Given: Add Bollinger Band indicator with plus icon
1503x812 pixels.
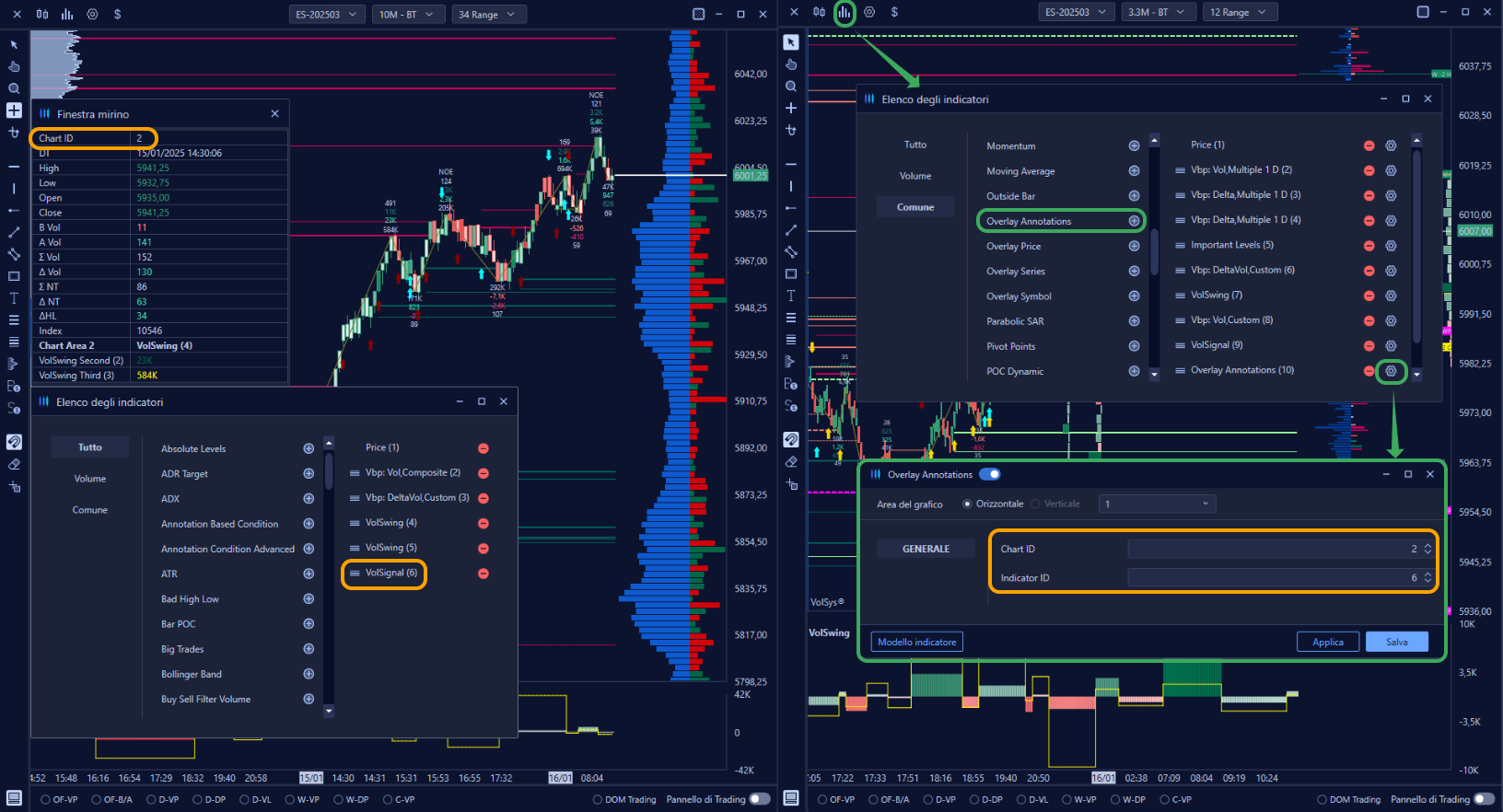Looking at the screenshot, I should pos(309,674).
